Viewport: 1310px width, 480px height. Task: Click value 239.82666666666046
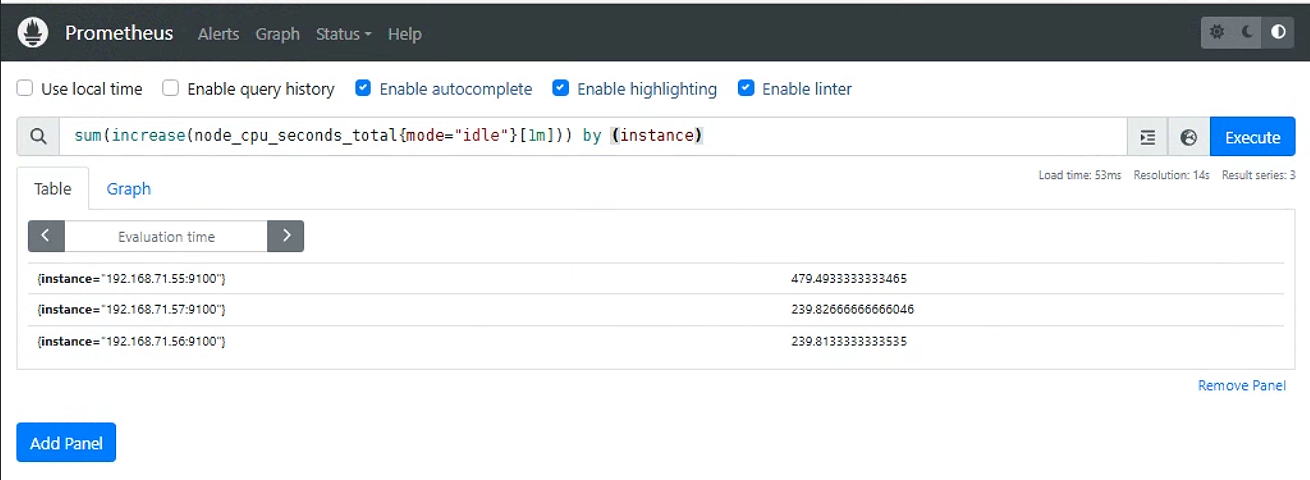click(852, 310)
